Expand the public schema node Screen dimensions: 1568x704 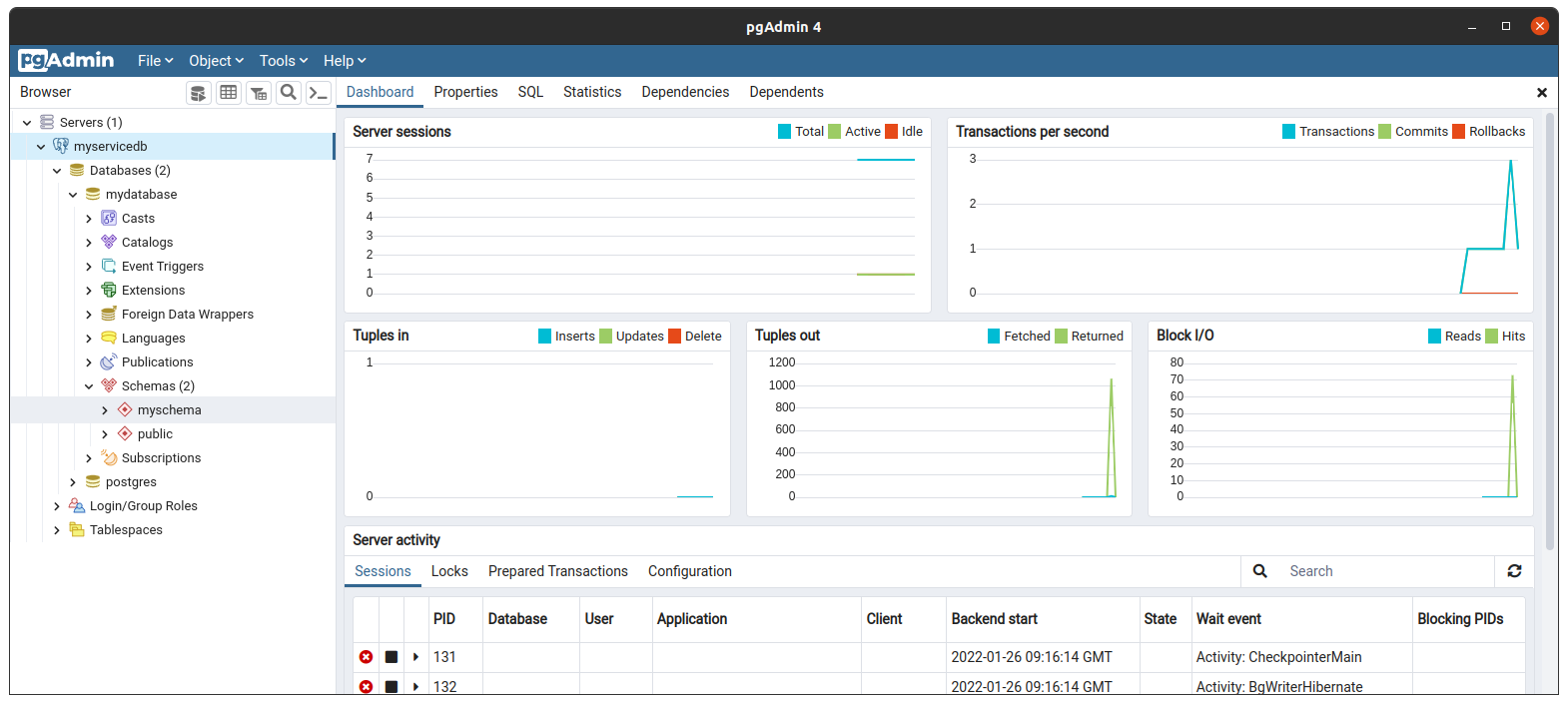[x=105, y=434]
